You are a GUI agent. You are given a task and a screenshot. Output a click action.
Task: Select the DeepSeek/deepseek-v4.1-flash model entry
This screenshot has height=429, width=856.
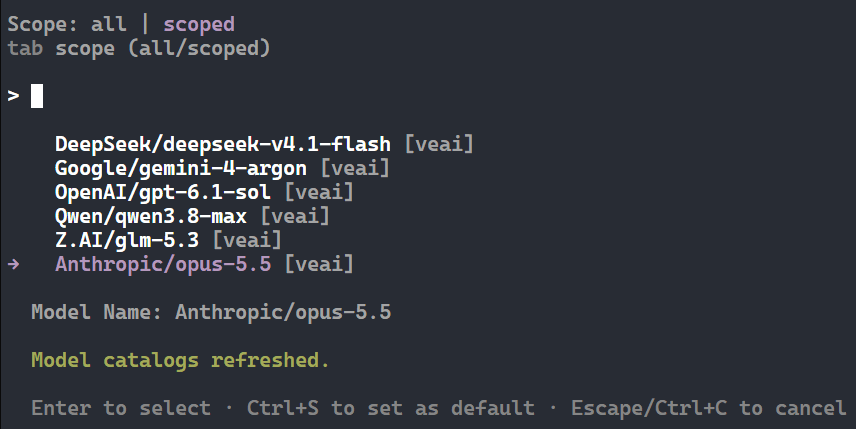[x=264, y=144]
